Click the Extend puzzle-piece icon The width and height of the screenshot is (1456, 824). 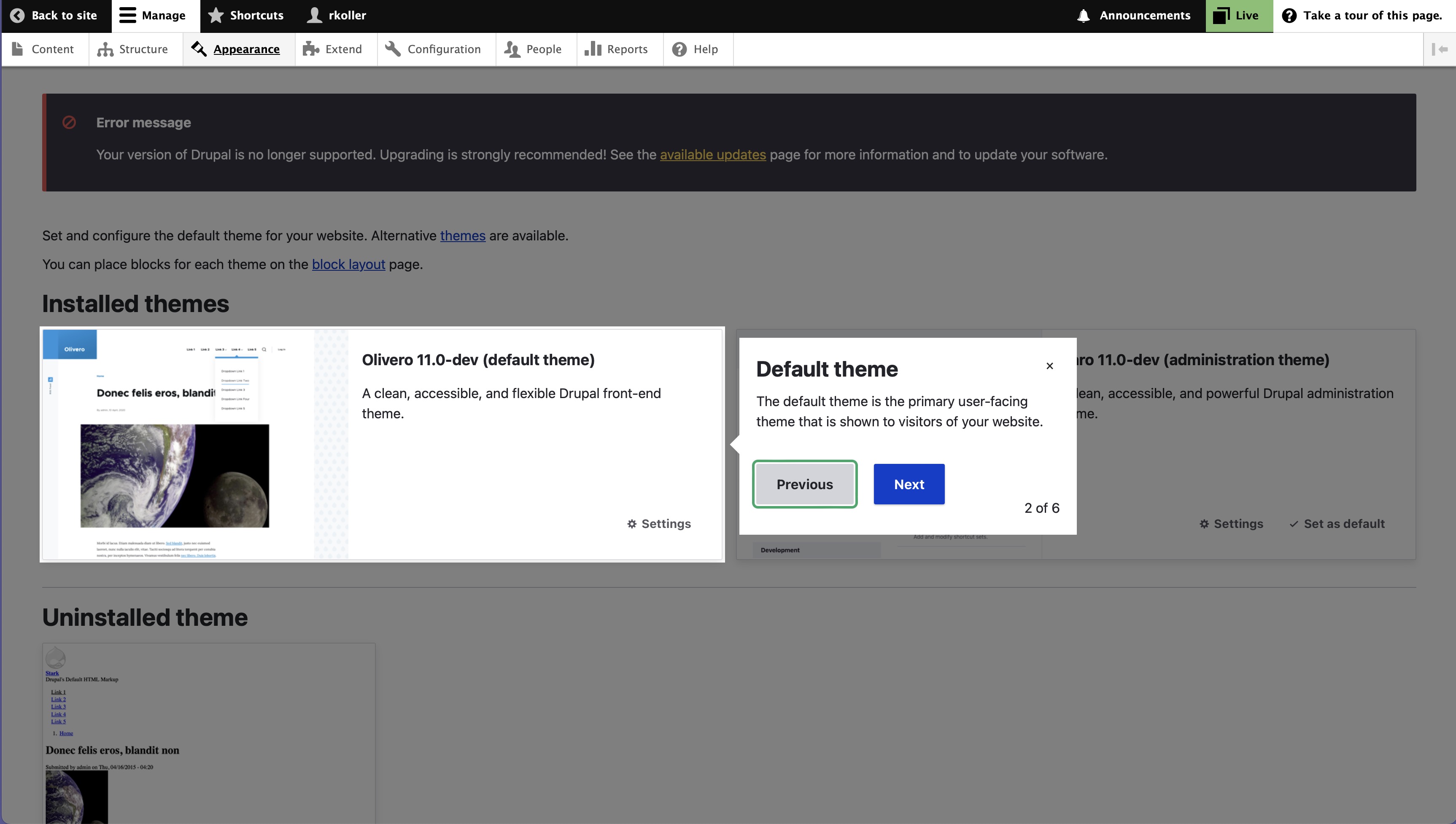pos(311,49)
